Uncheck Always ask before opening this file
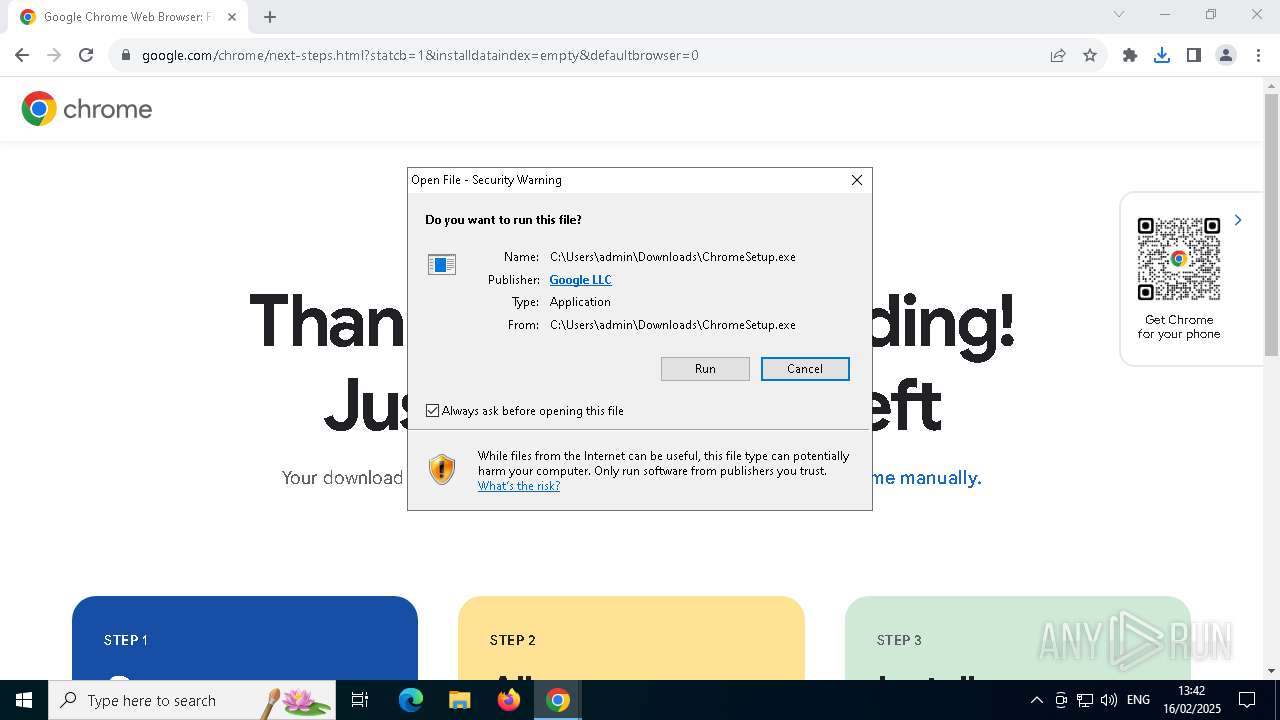 [433, 411]
